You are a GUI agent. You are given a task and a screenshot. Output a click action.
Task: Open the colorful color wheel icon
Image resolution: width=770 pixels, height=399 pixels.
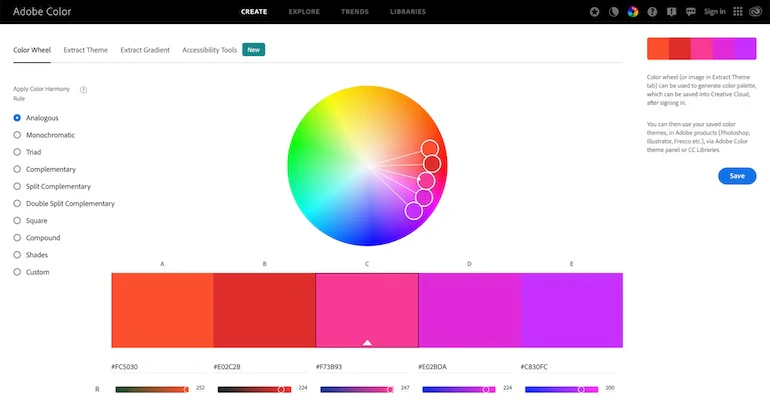point(633,12)
